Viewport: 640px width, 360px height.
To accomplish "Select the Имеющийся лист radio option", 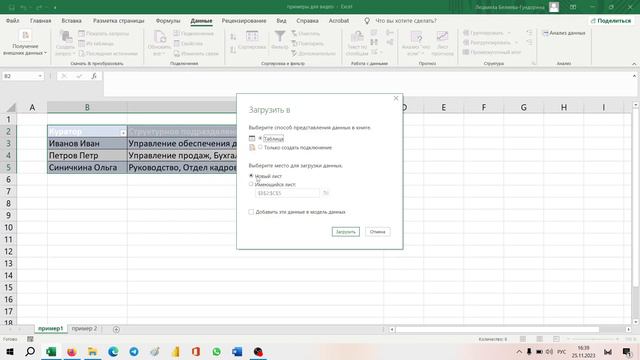I will (x=251, y=184).
